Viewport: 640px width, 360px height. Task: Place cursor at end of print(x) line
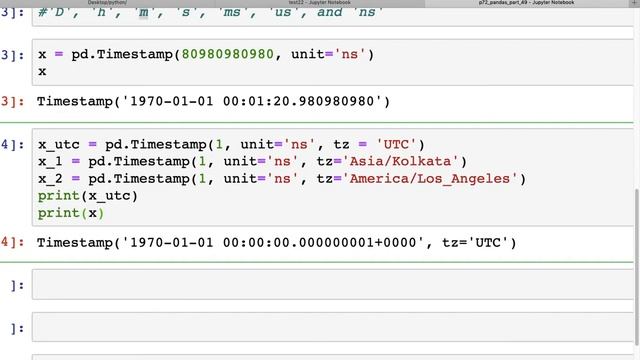tap(104, 213)
